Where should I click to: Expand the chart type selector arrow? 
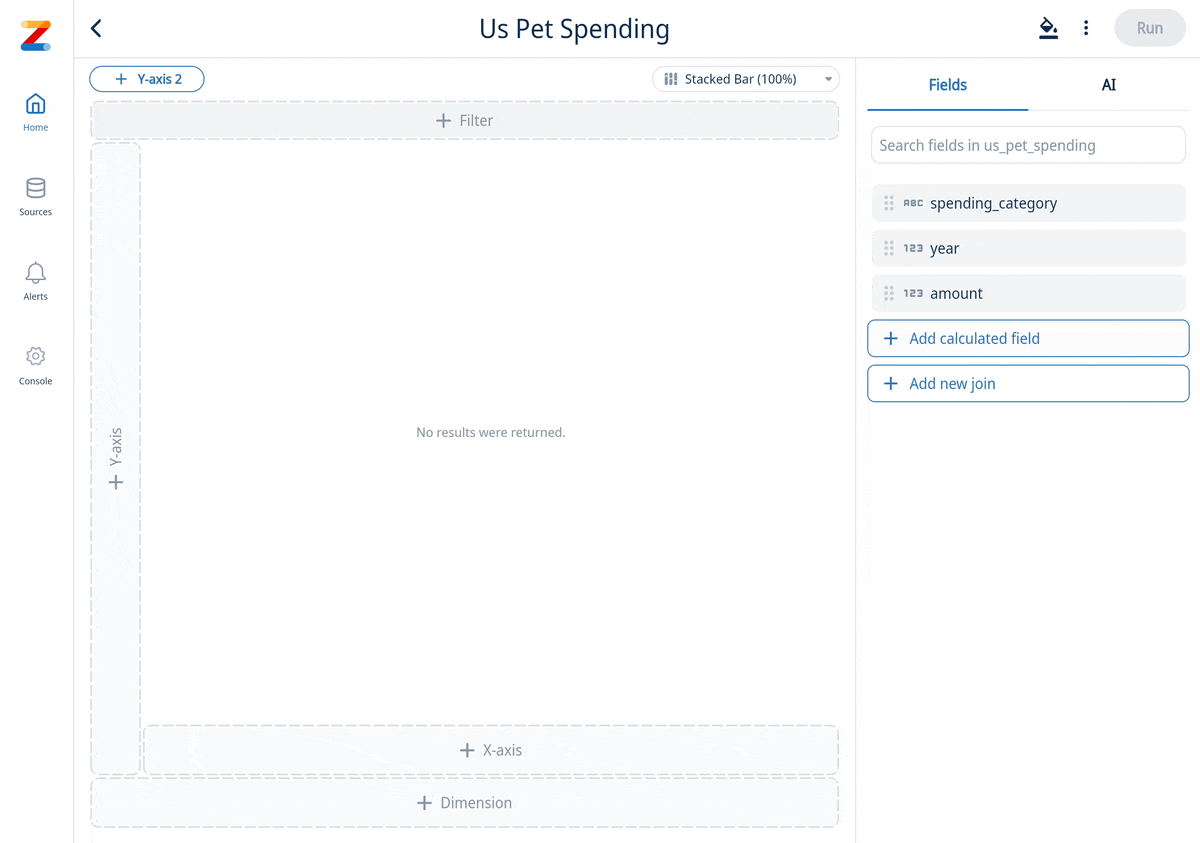(827, 78)
